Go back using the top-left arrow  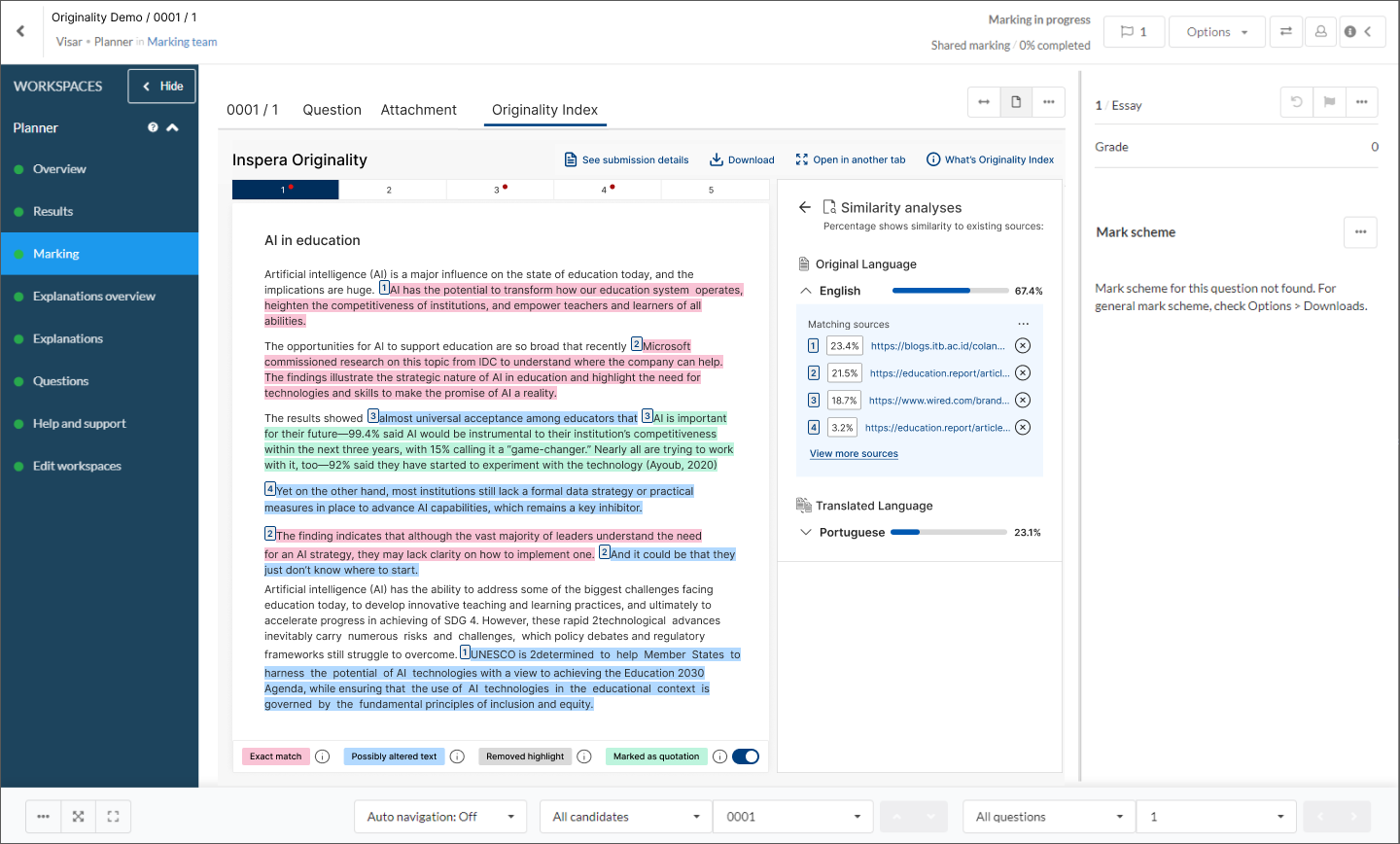[20, 31]
